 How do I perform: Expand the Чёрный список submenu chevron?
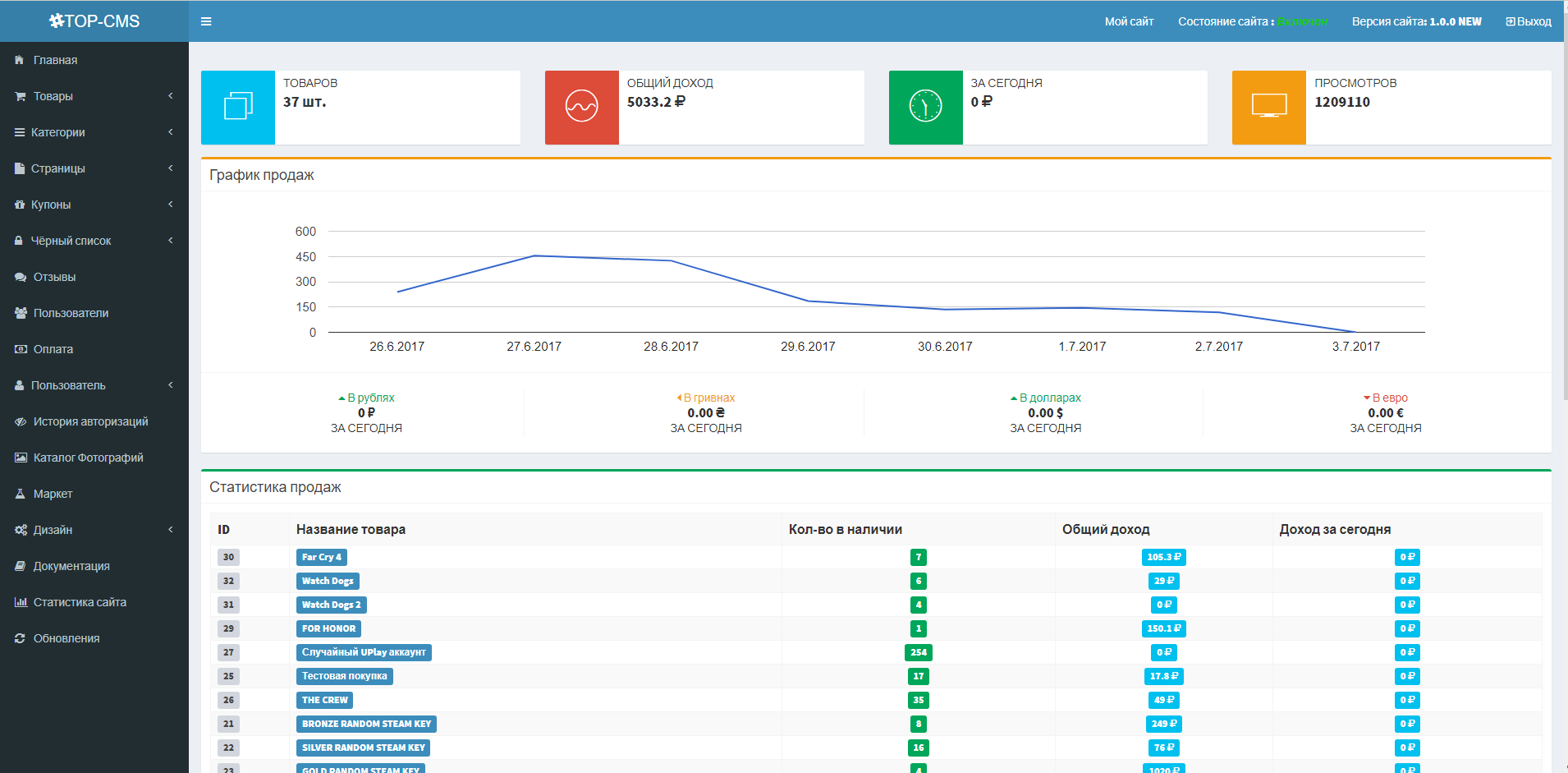coord(171,241)
